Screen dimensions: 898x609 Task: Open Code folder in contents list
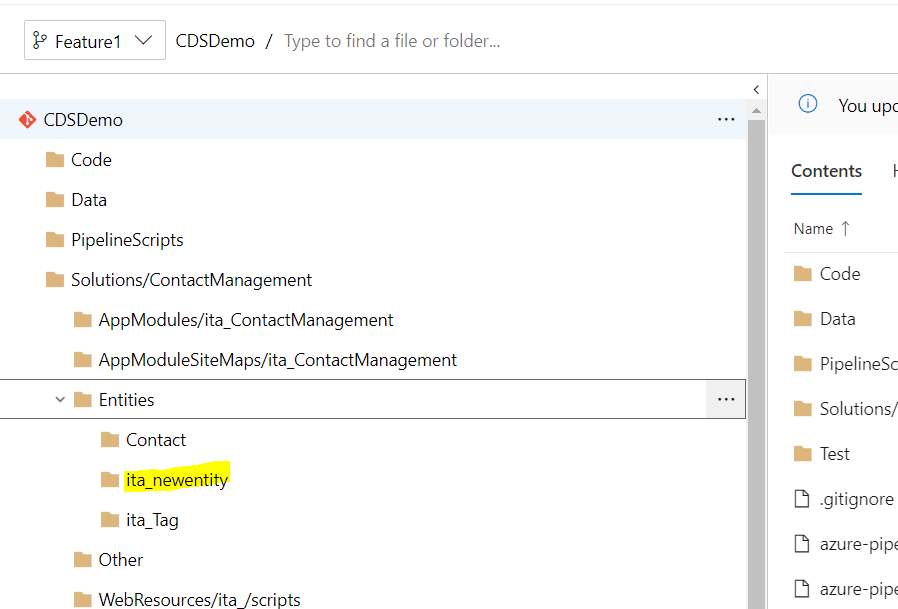(840, 273)
